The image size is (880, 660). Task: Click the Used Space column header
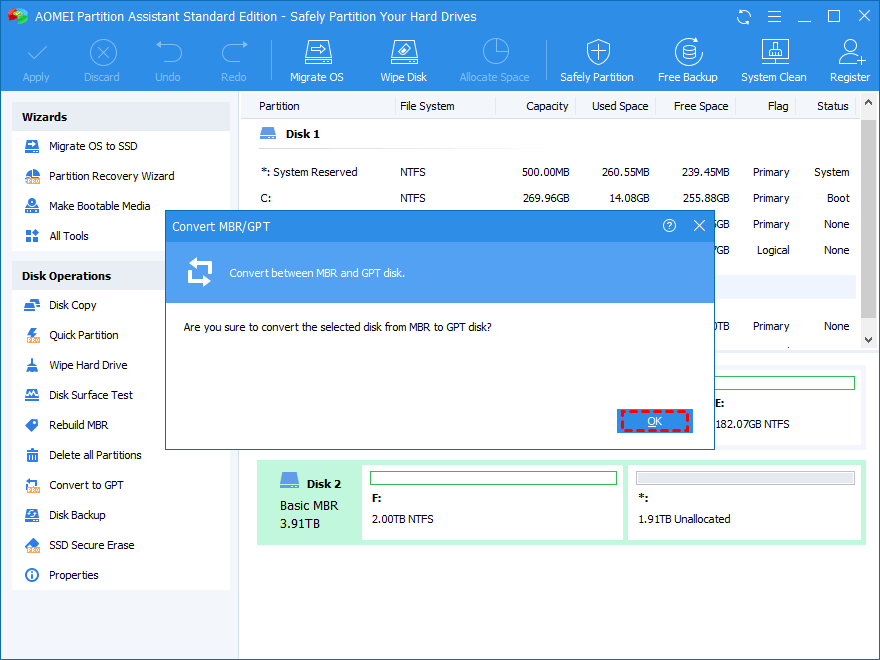pyautogui.click(x=620, y=106)
